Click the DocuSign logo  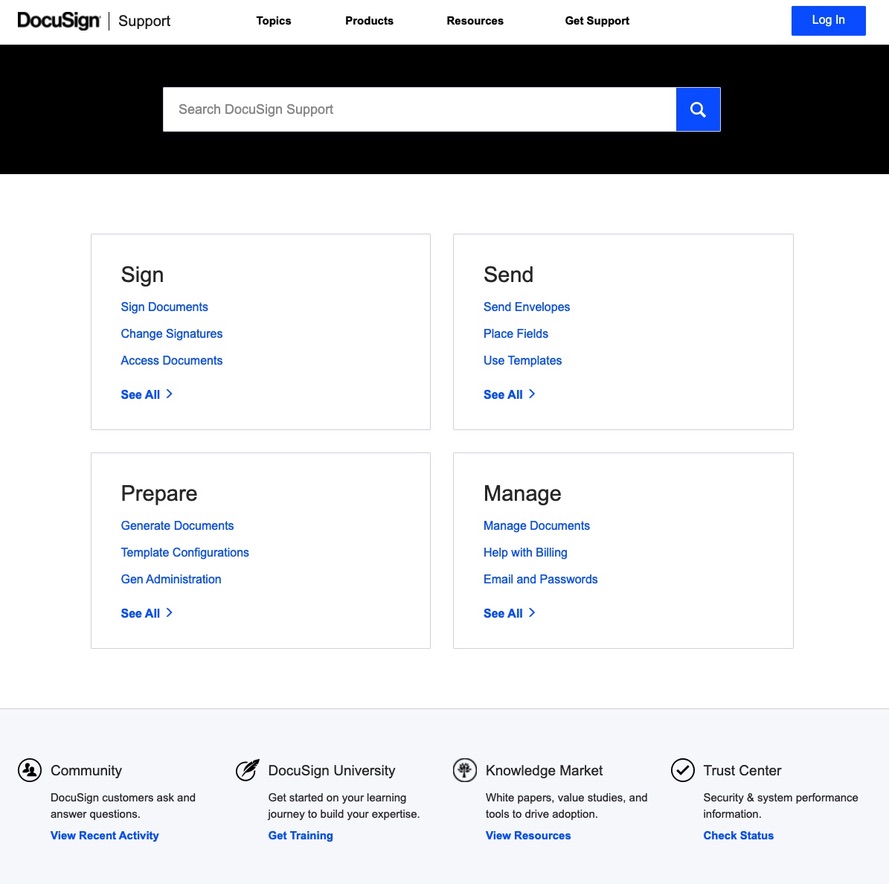pos(58,21)
